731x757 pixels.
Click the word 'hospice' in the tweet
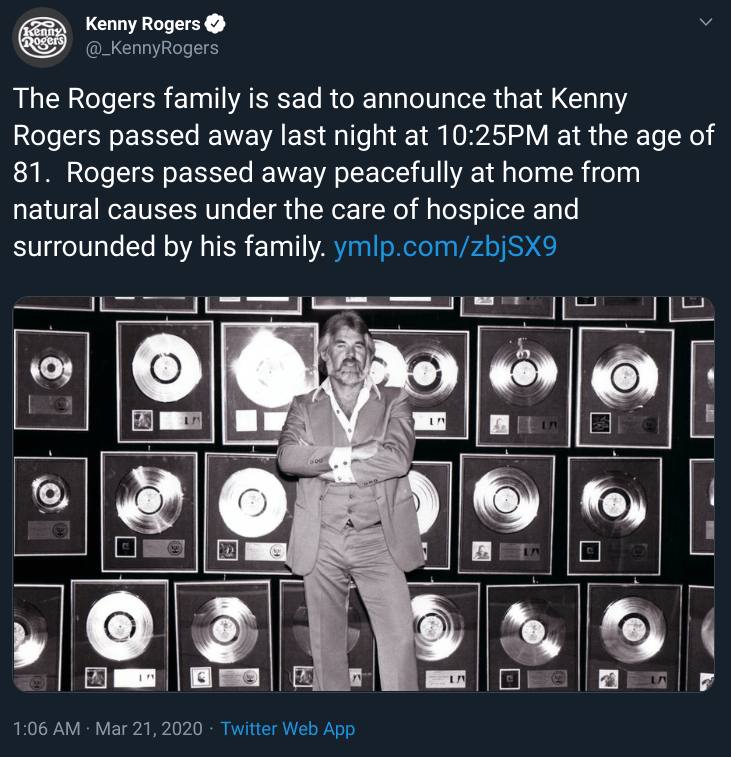pos(476,210)
